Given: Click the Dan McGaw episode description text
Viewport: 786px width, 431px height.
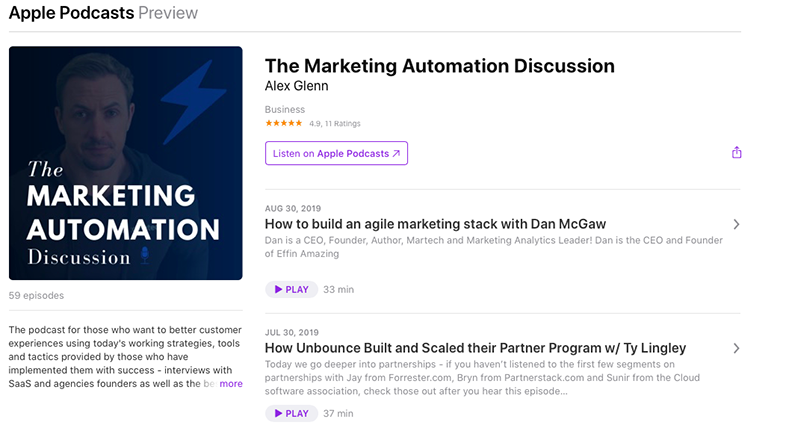Looking at the screenshot, I should (x=494, y=247).
